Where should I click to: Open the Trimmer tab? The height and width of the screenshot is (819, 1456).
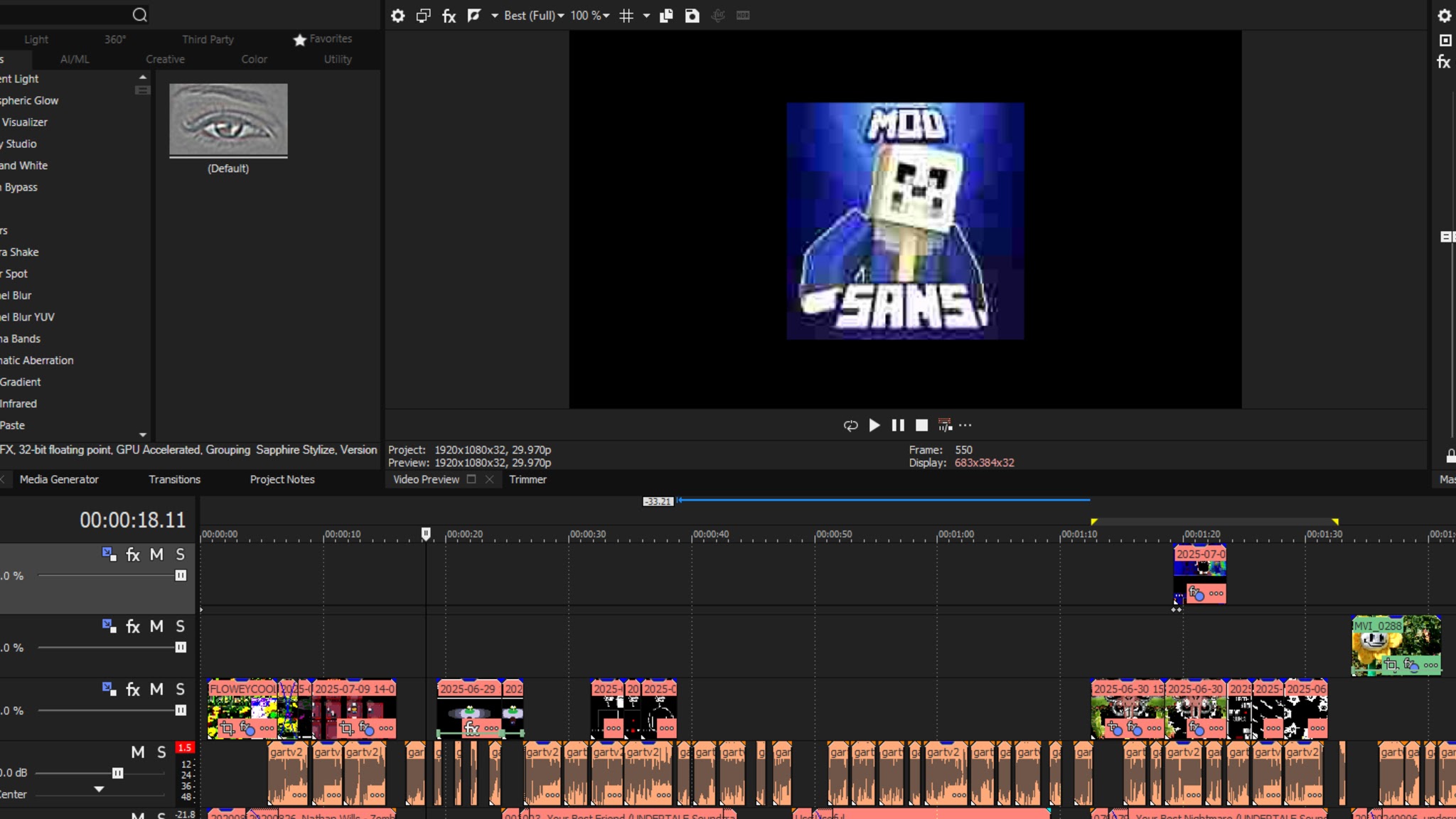[x=528, y=480]
